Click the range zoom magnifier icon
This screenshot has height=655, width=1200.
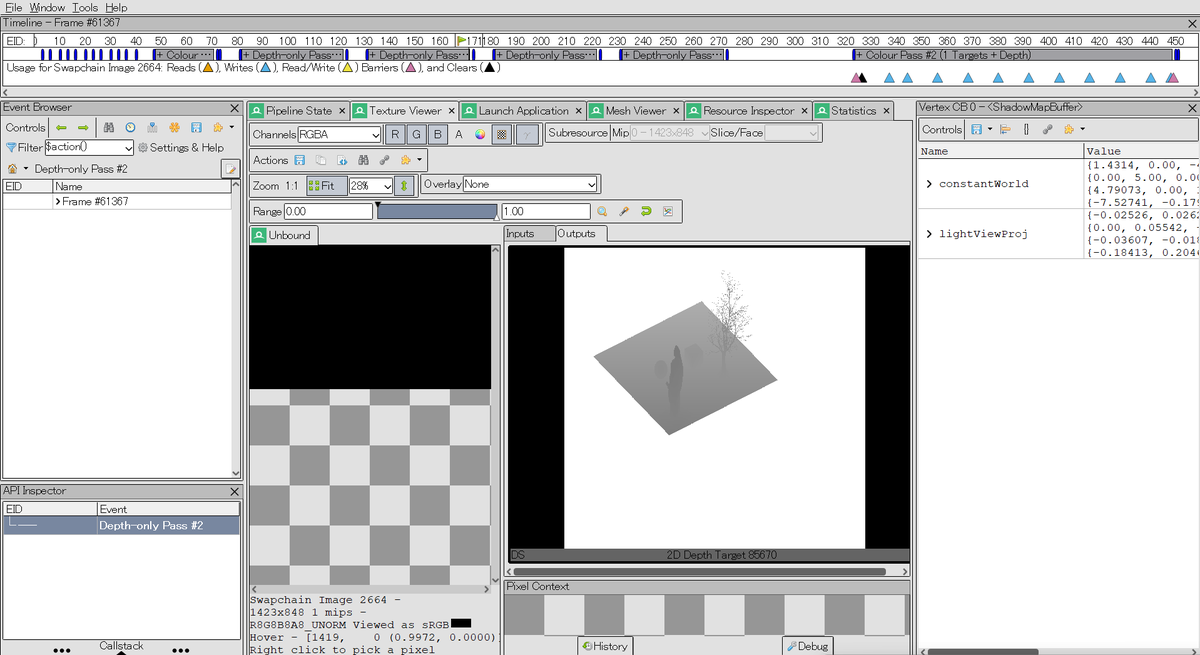(x=602, y=211)
